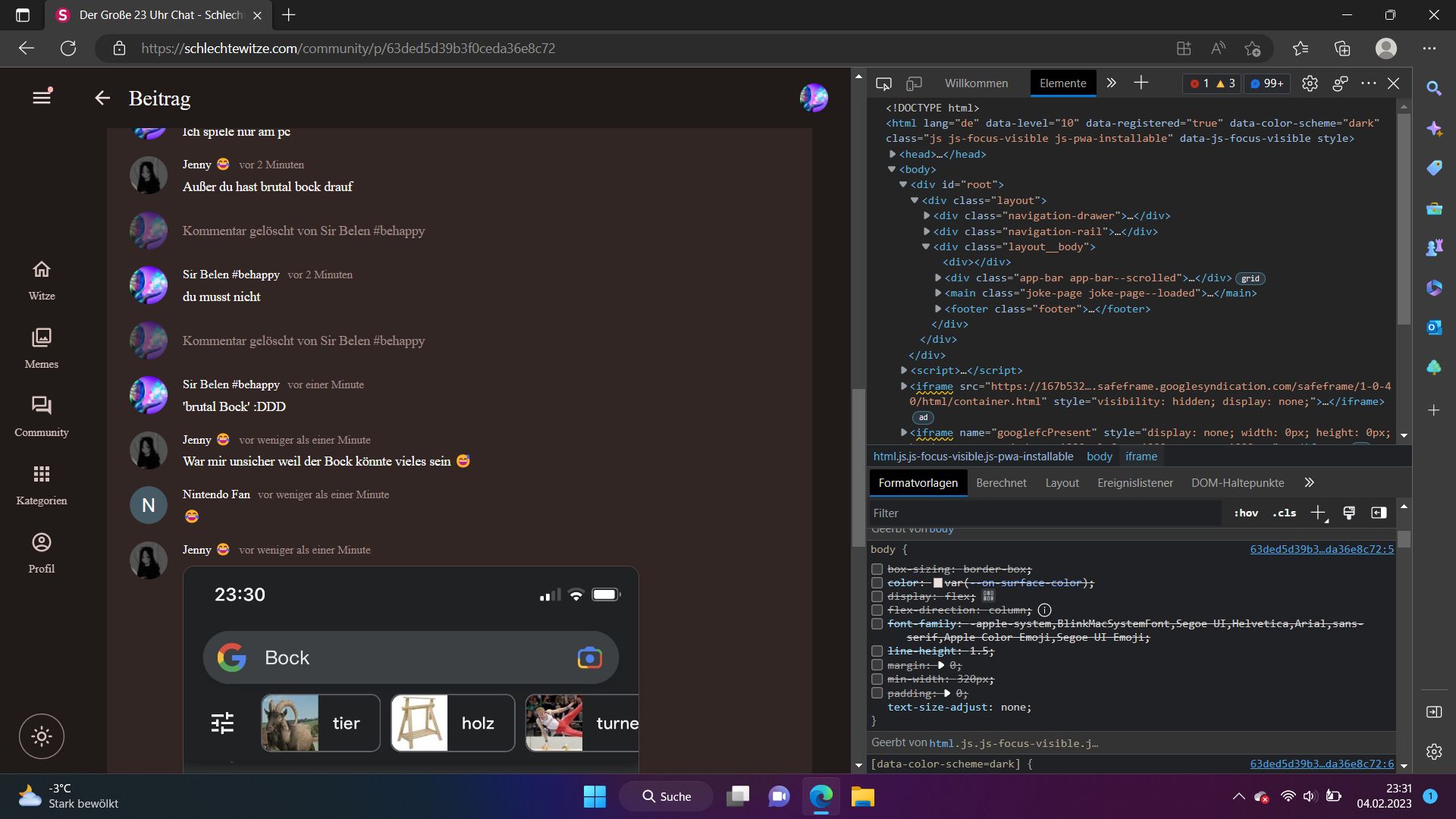Refresh the page in Edge
This screenshot has width=1456, height=819.
[x=68, y=49]
